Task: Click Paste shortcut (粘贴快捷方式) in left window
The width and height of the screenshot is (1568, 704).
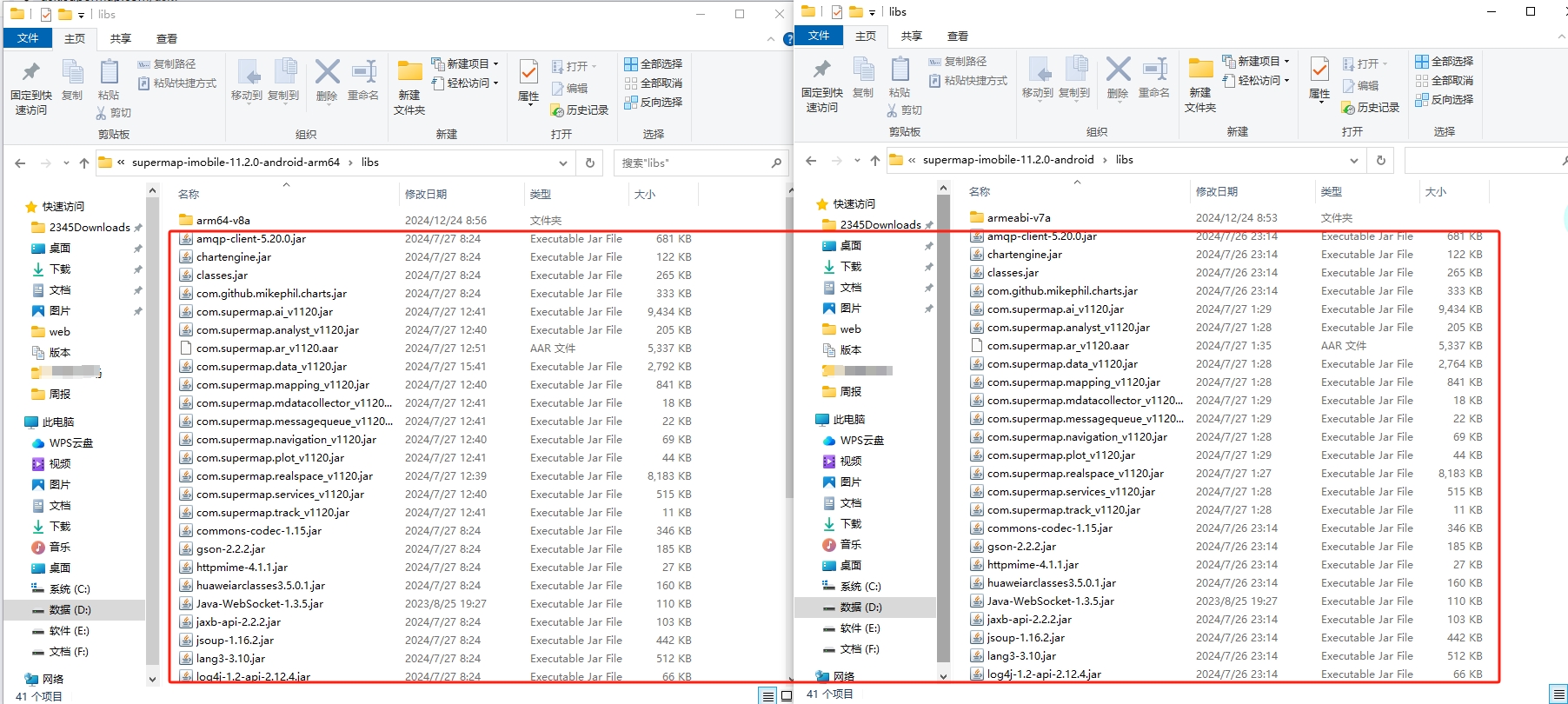Action: click(x=177, y=83)
